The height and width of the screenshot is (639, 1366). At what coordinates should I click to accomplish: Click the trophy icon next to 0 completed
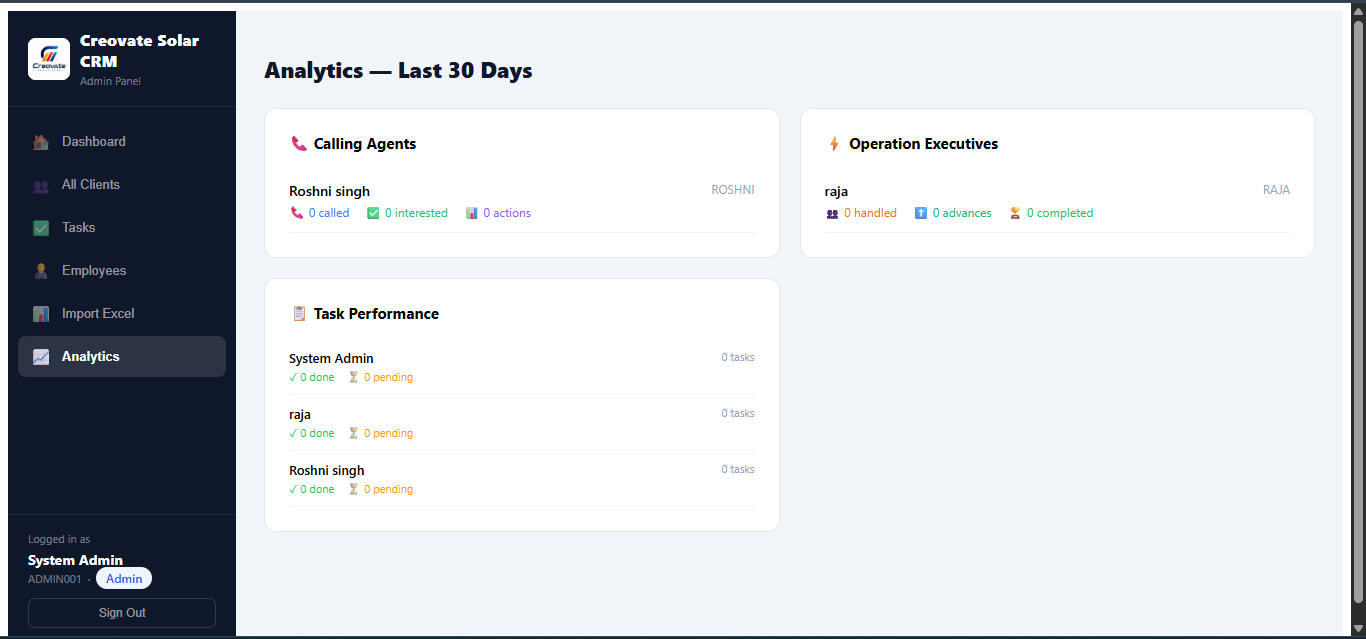point(1015,213)
